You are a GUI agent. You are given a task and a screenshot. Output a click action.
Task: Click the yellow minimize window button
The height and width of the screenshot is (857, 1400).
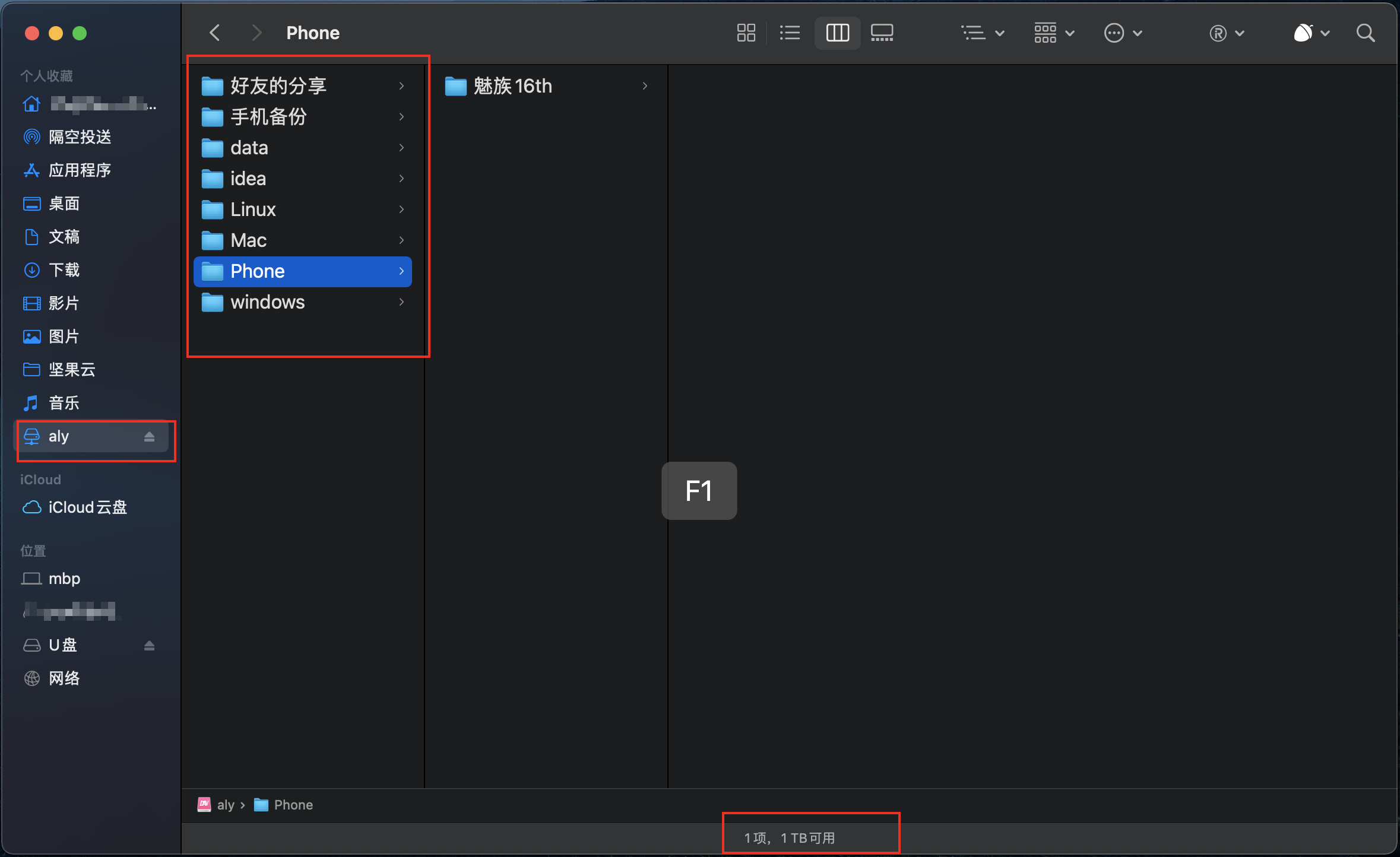[x=56, y=33]
